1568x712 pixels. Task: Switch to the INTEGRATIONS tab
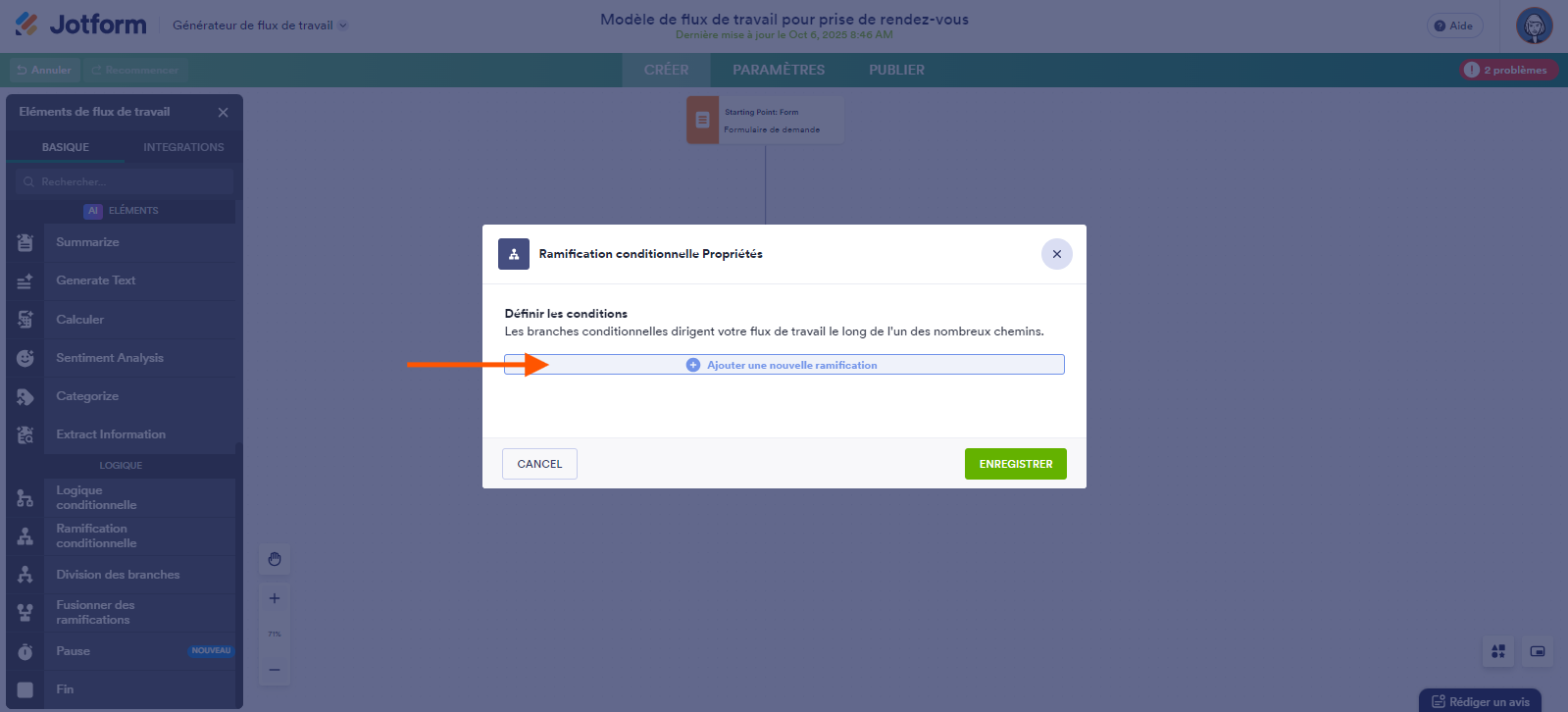click(x=183, y=147)
